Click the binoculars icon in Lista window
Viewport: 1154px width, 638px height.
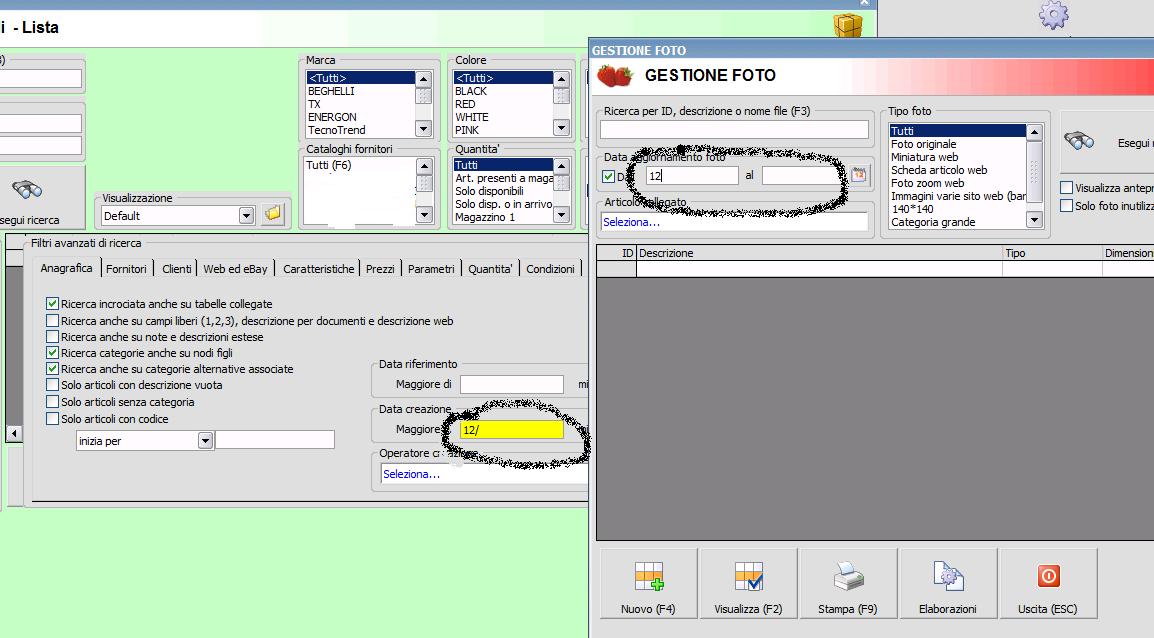(x=26, y=190)
